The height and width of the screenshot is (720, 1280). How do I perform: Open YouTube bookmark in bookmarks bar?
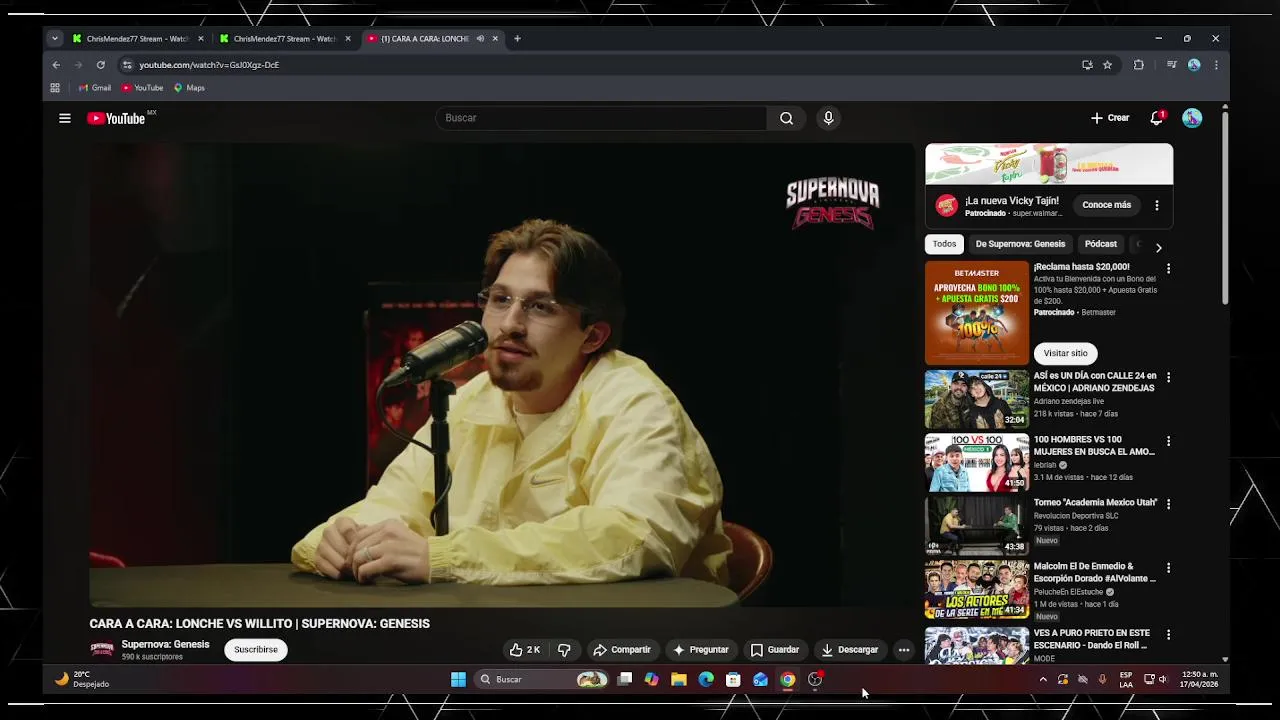click(x=142, y=88)
